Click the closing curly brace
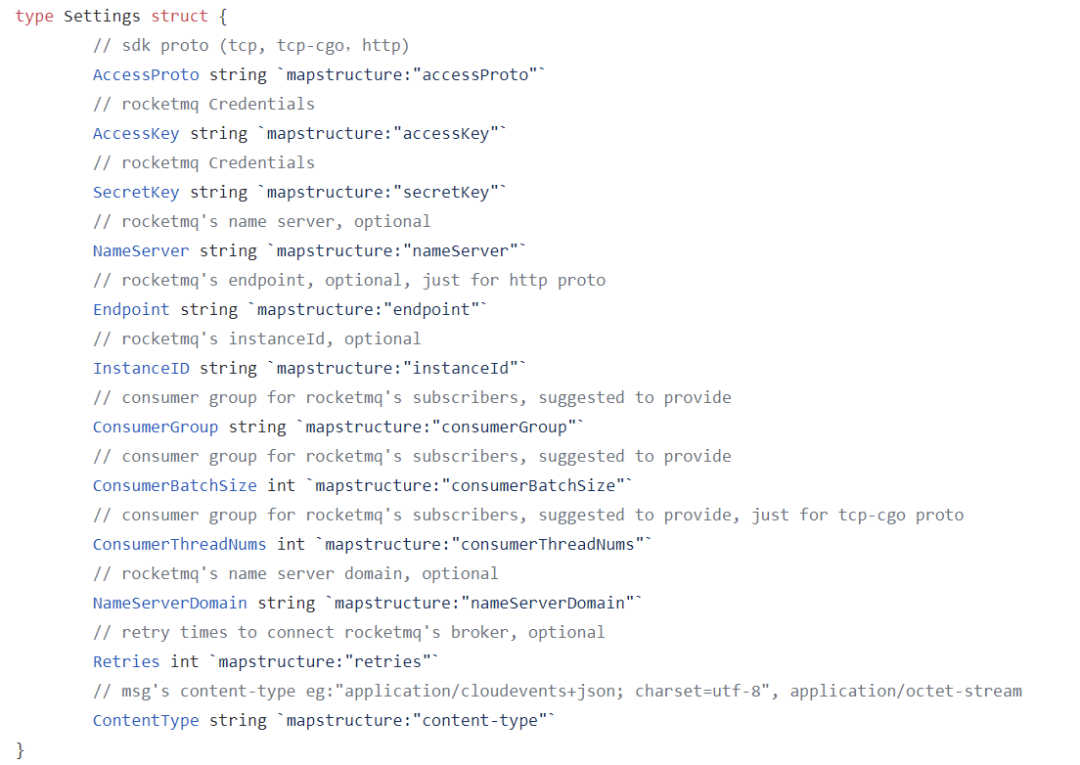Image resolution: width=1080 pixels, height=765 pixels. (x=20, y=750)
